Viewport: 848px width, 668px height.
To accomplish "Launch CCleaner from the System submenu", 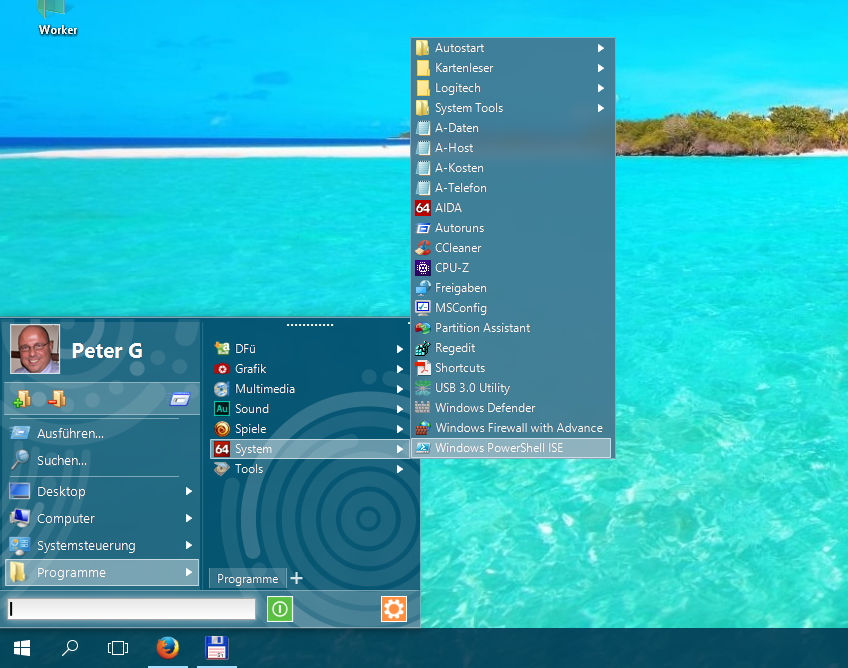I will [x=513, y=248].
